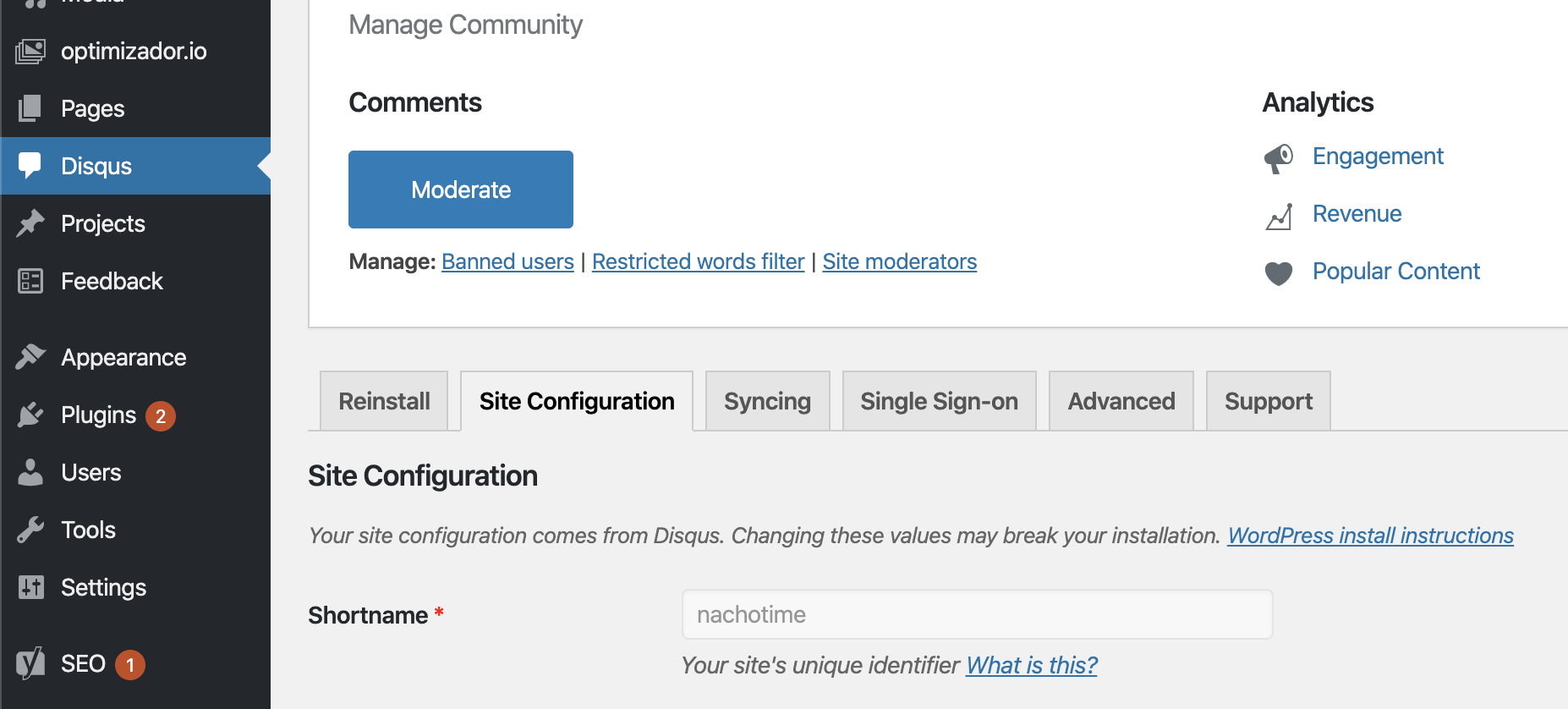Click the Popular Content heart icon

click(x=1279, y=273)
